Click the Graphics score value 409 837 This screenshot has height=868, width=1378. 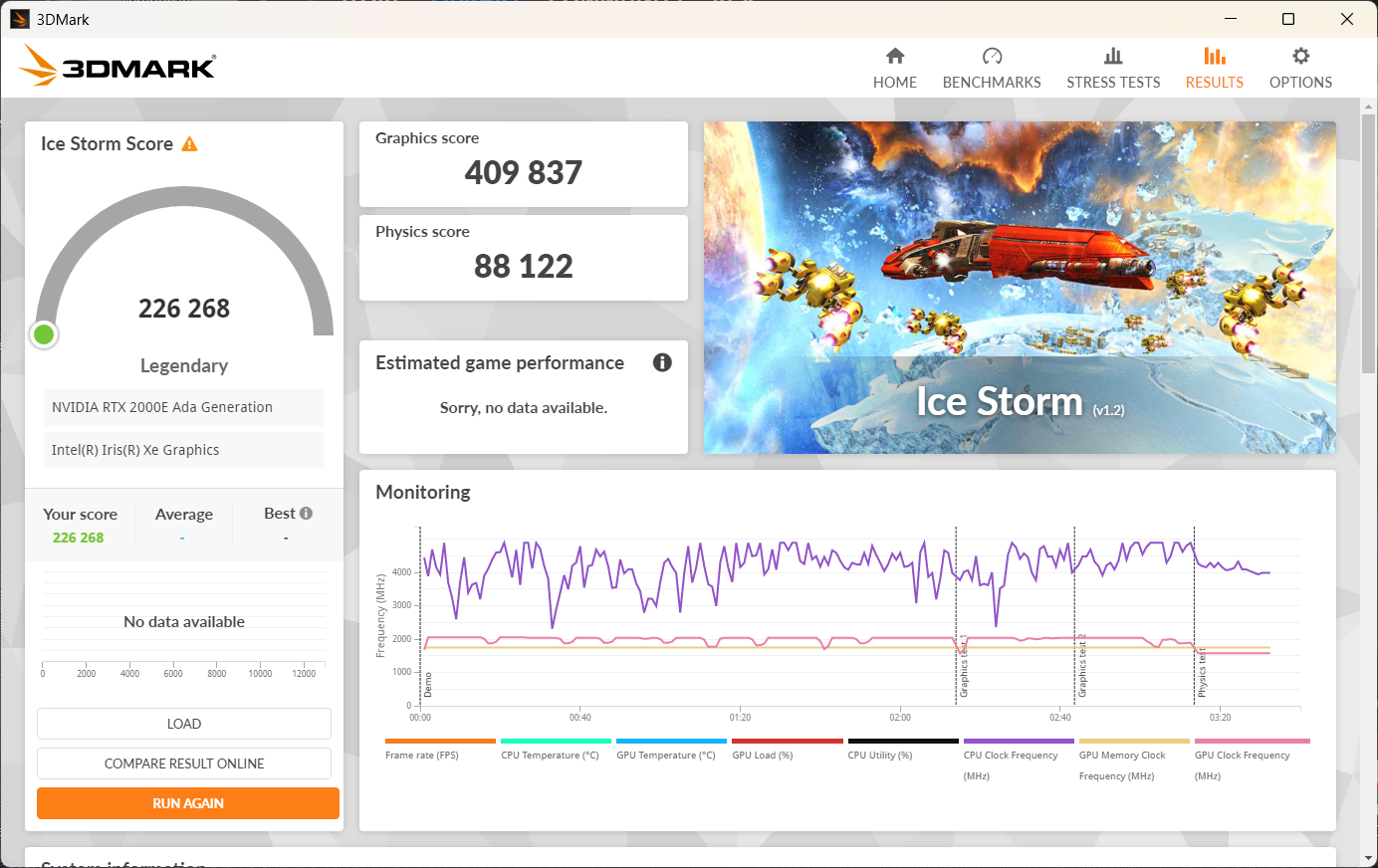pyautogui.click(x=524, y=173)
